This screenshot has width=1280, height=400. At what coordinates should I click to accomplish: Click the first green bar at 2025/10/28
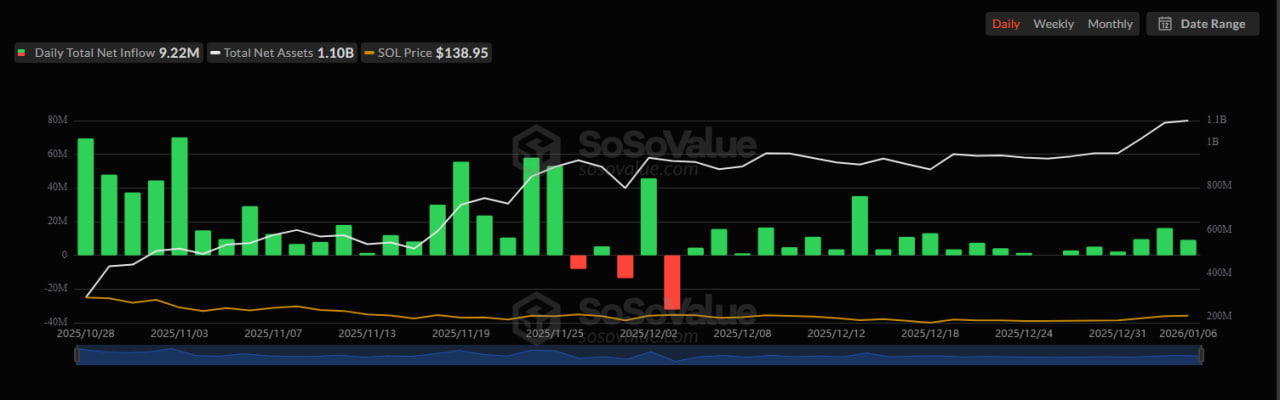tap(86, 196)
